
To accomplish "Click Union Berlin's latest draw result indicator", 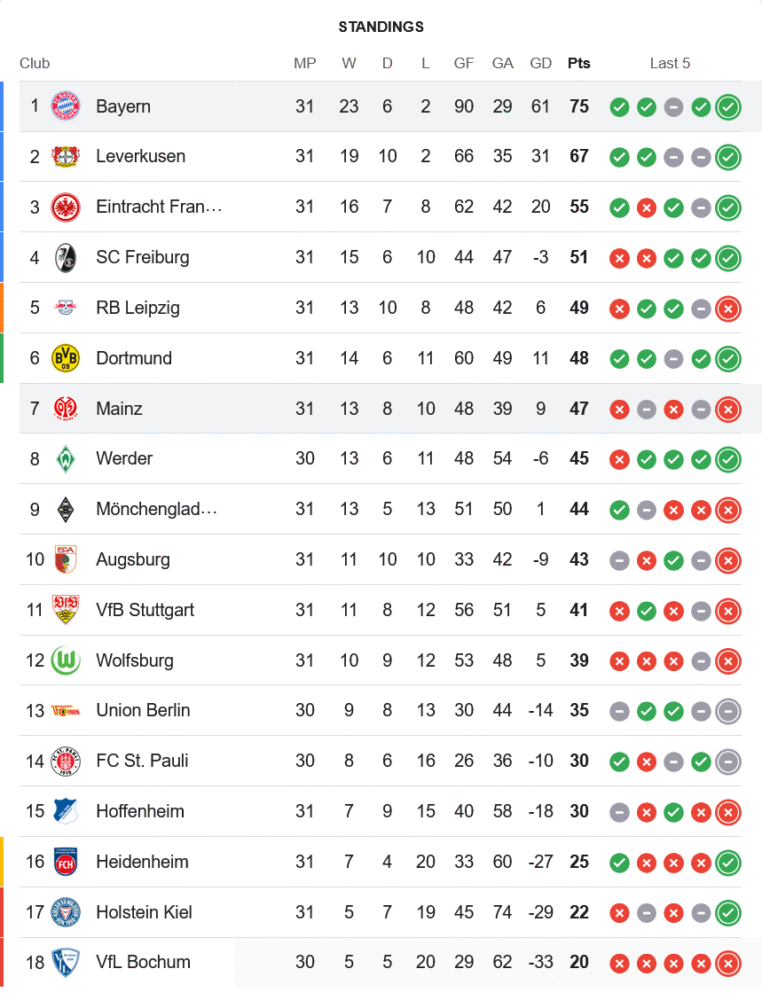I will 728,710.
